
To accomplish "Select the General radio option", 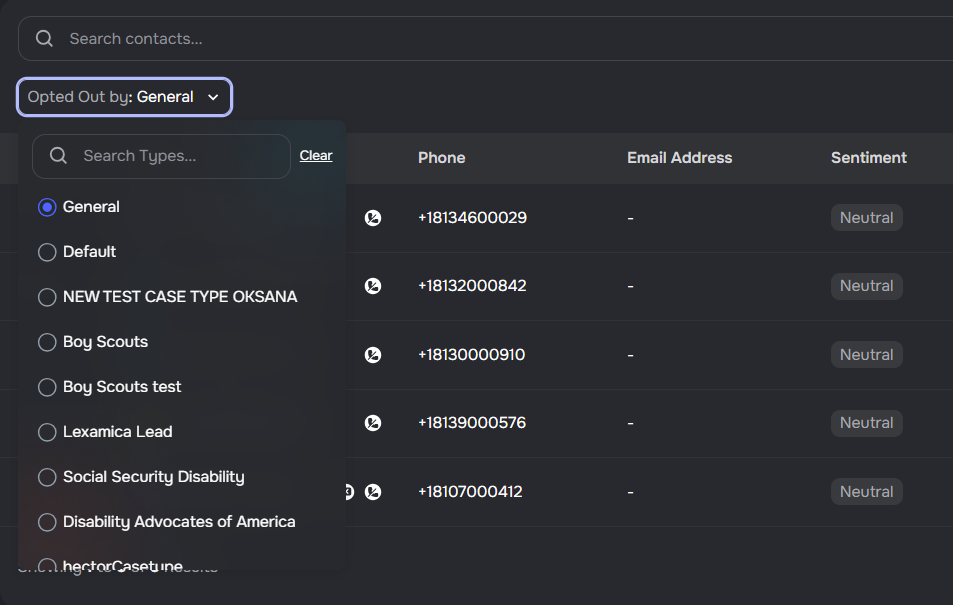I will pyautogui.click(x=47, y=207).
